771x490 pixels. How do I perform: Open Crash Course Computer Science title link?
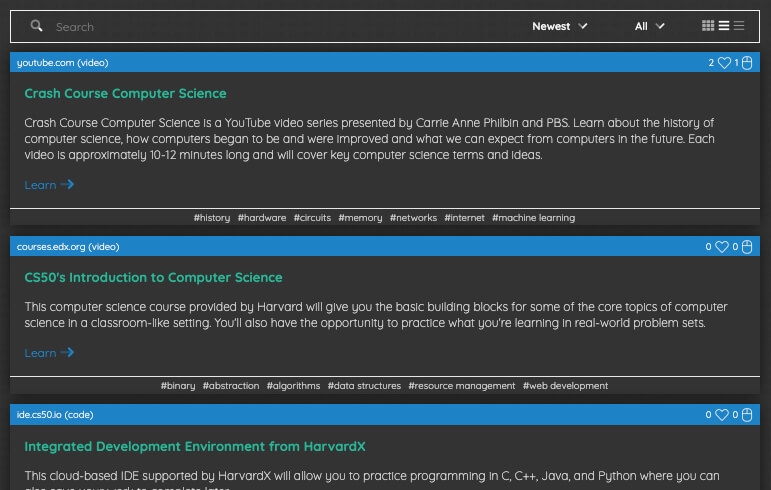(x=125, y=93)
